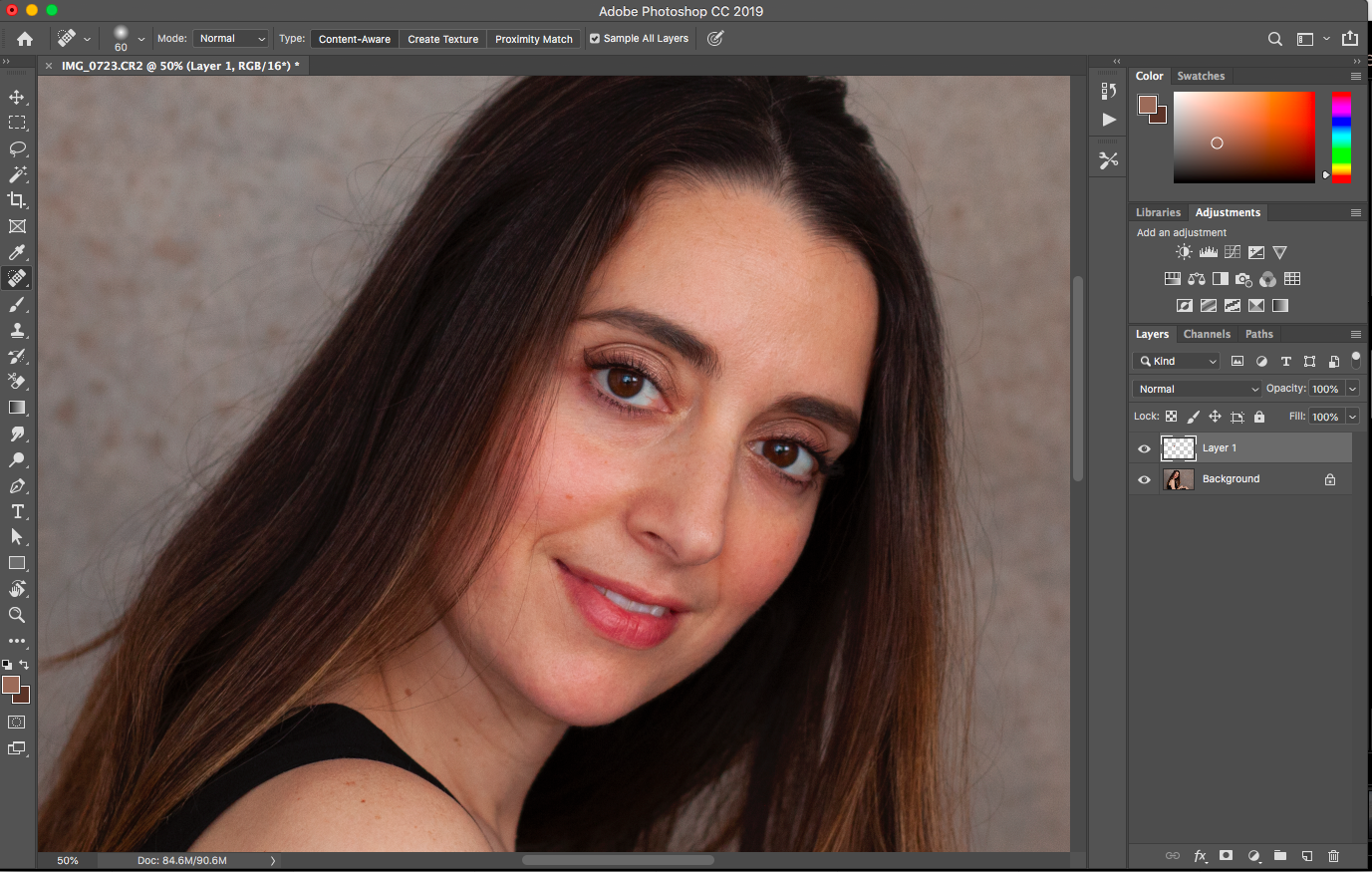
Task: Select the Proximity Match type button
Action: 534,39
